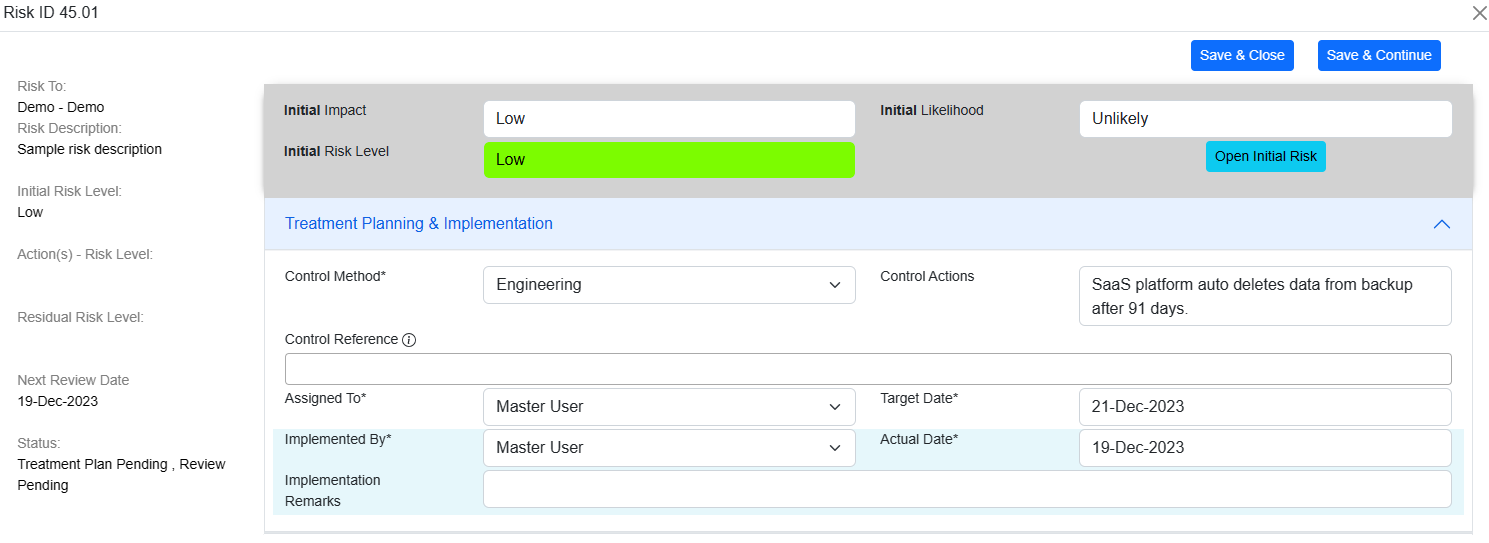Select the Actual Date field
The width and height of the screenshot is (1489, 543).
[x=1264, y=448]
